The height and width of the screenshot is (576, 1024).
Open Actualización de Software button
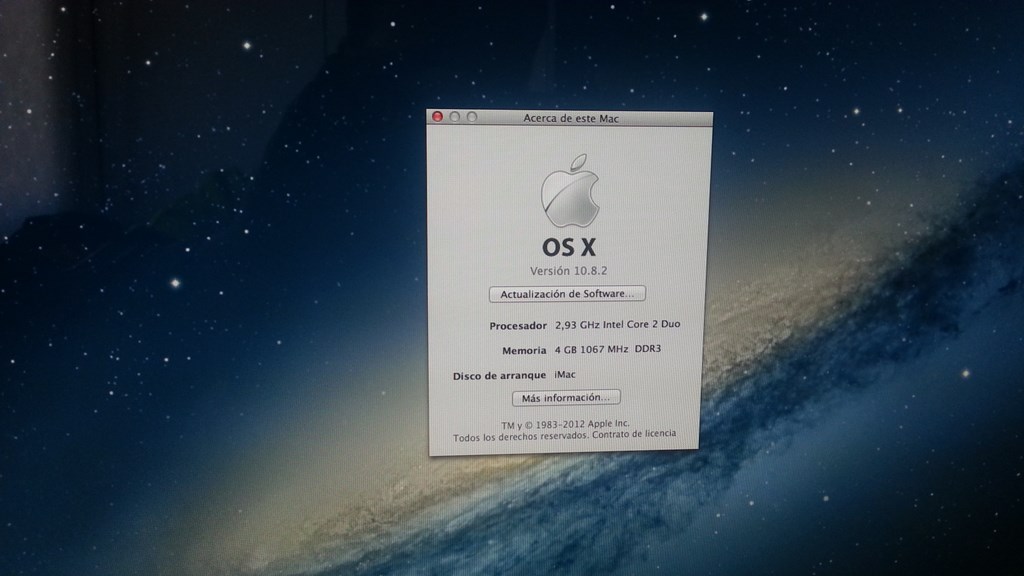[x=567, y=294]
